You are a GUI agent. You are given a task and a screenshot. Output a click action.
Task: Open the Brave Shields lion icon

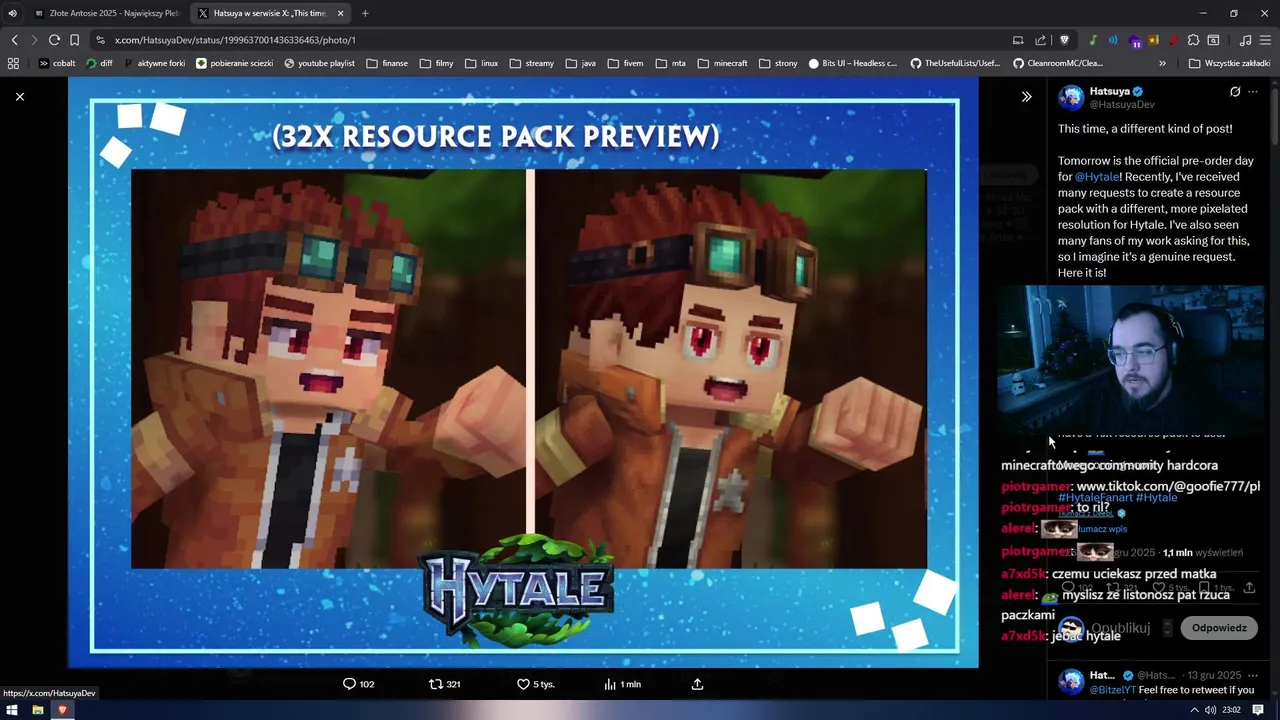(1064, 40)
